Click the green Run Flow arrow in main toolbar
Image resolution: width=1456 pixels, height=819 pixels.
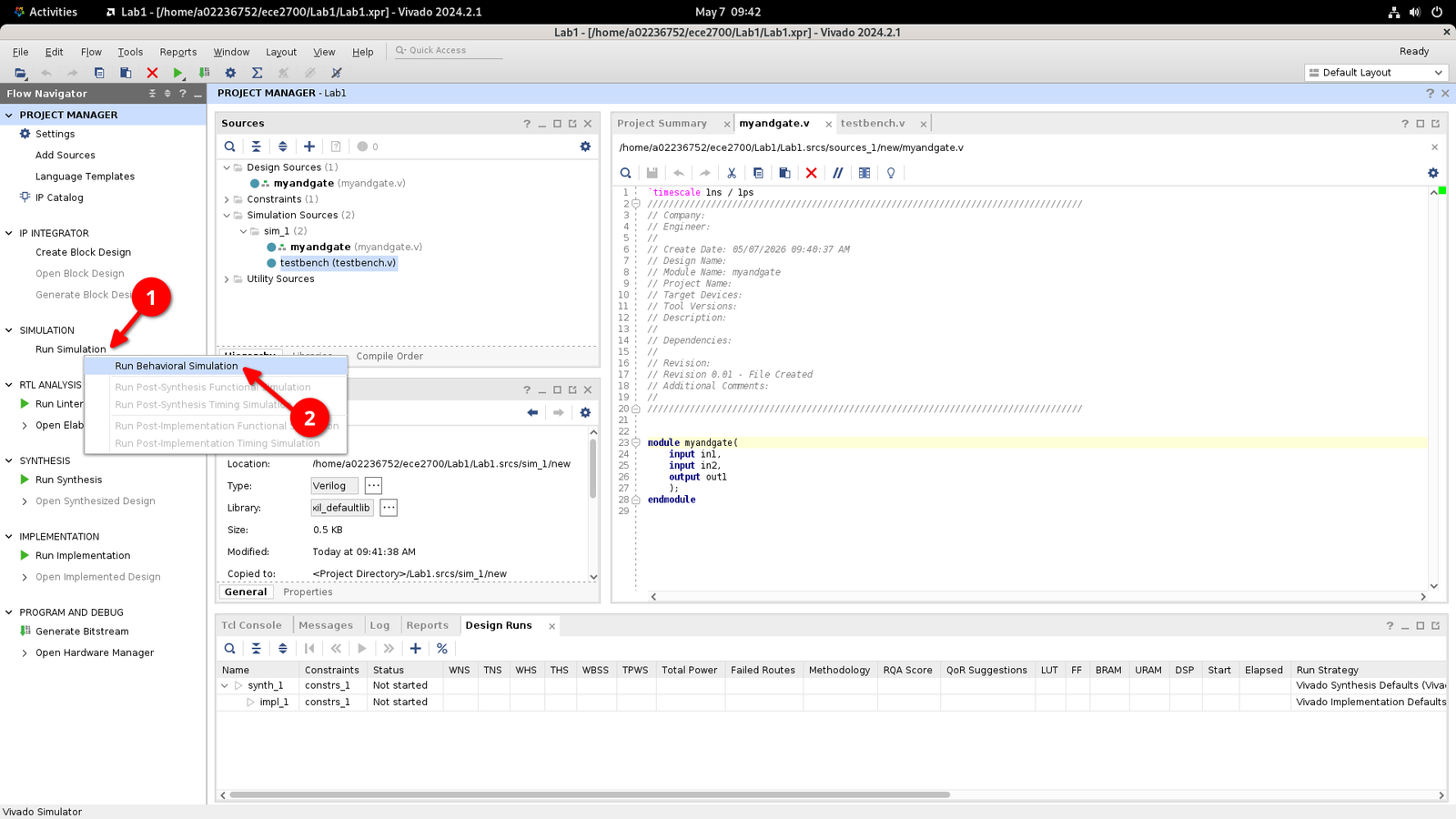pos(178,73)
